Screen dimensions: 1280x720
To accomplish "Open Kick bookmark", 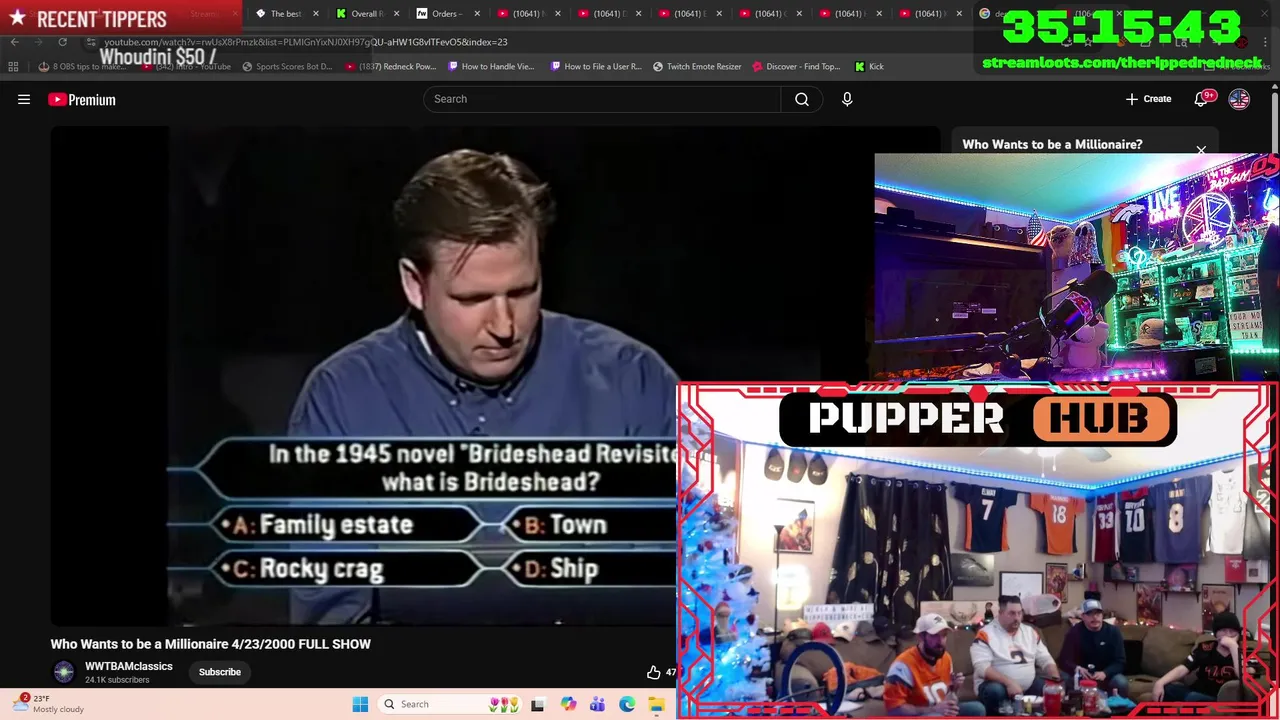I will 869,66.
